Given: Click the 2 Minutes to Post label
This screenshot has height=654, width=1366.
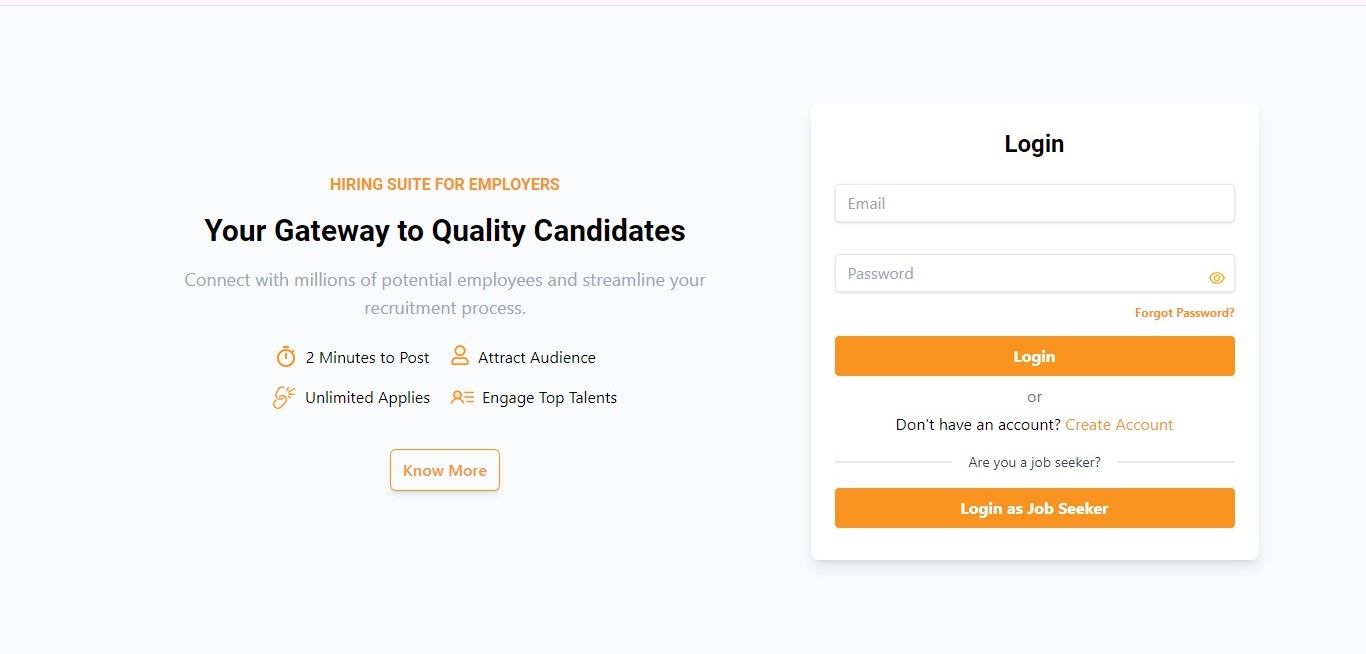Looking at the screenshot, I should pos(367,358).
